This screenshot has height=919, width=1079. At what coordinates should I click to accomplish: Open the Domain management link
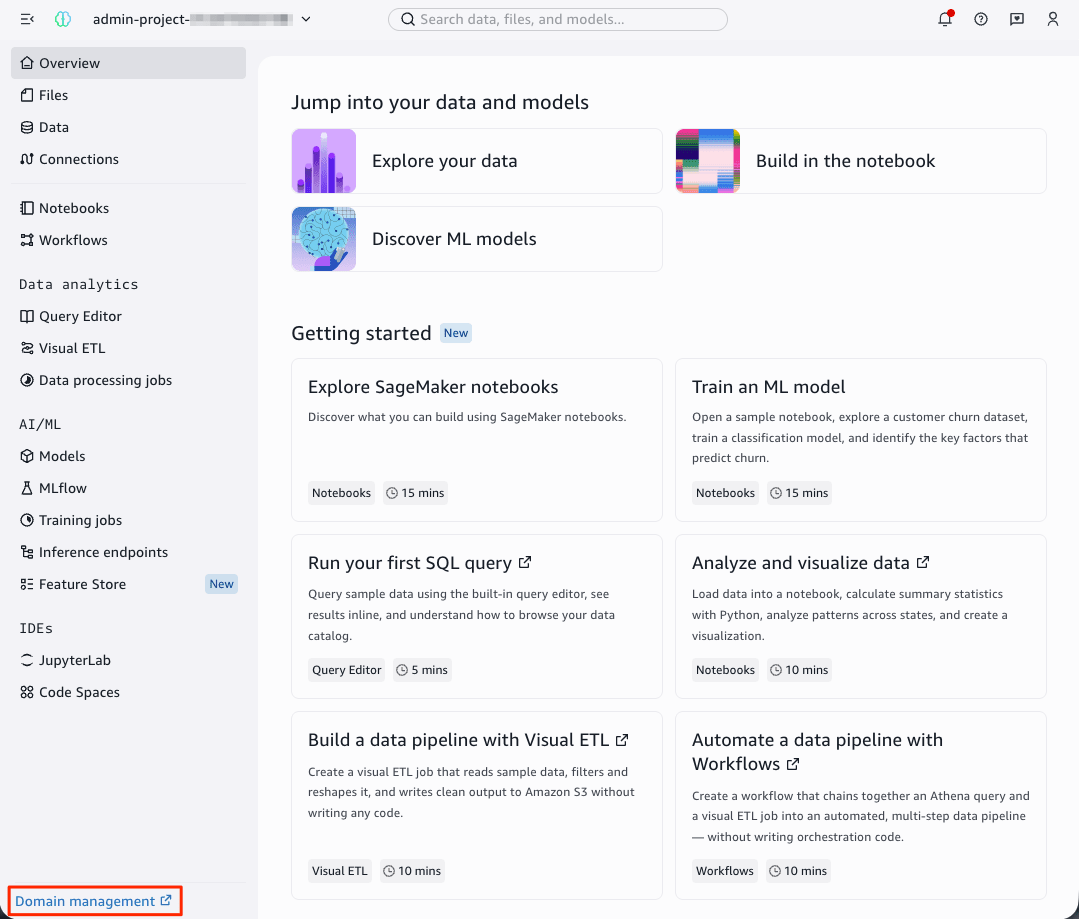tap(94, 900)
